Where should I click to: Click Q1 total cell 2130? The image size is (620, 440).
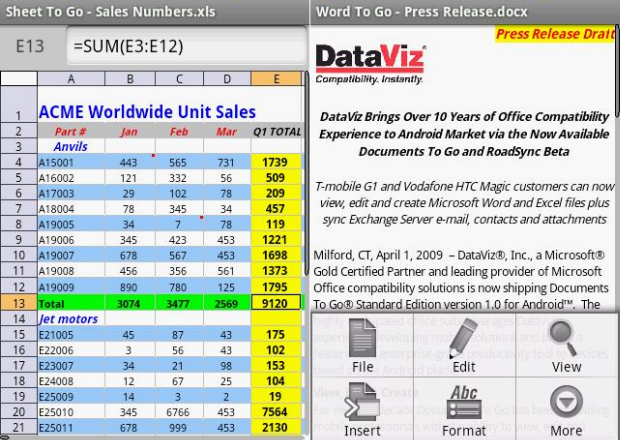tap(276, 427)
